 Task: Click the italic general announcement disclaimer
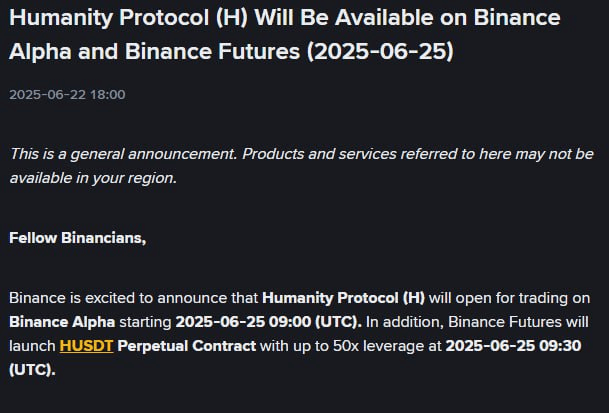[301, 166]
